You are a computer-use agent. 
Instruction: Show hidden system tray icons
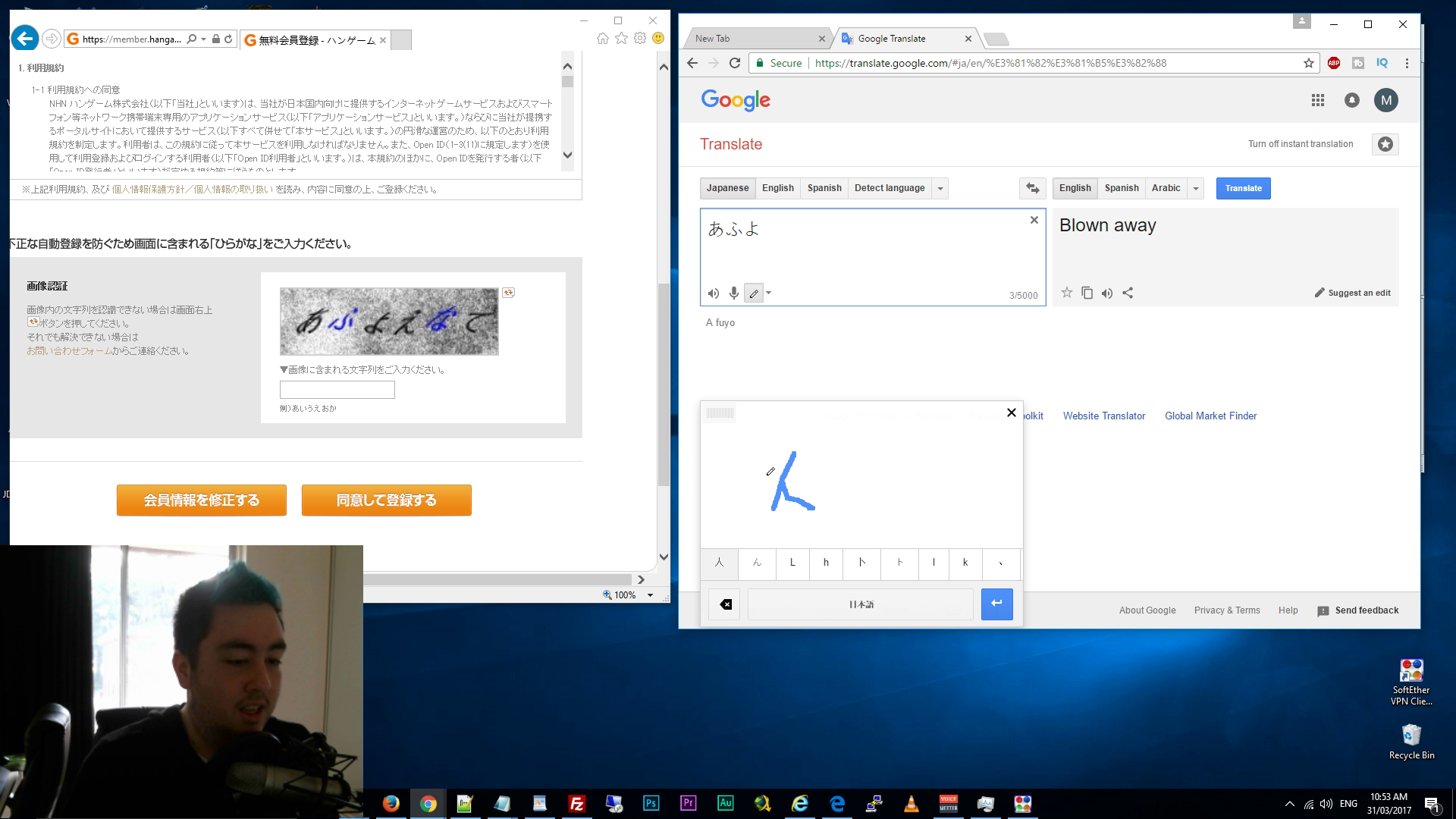(x=1290, y=804)
